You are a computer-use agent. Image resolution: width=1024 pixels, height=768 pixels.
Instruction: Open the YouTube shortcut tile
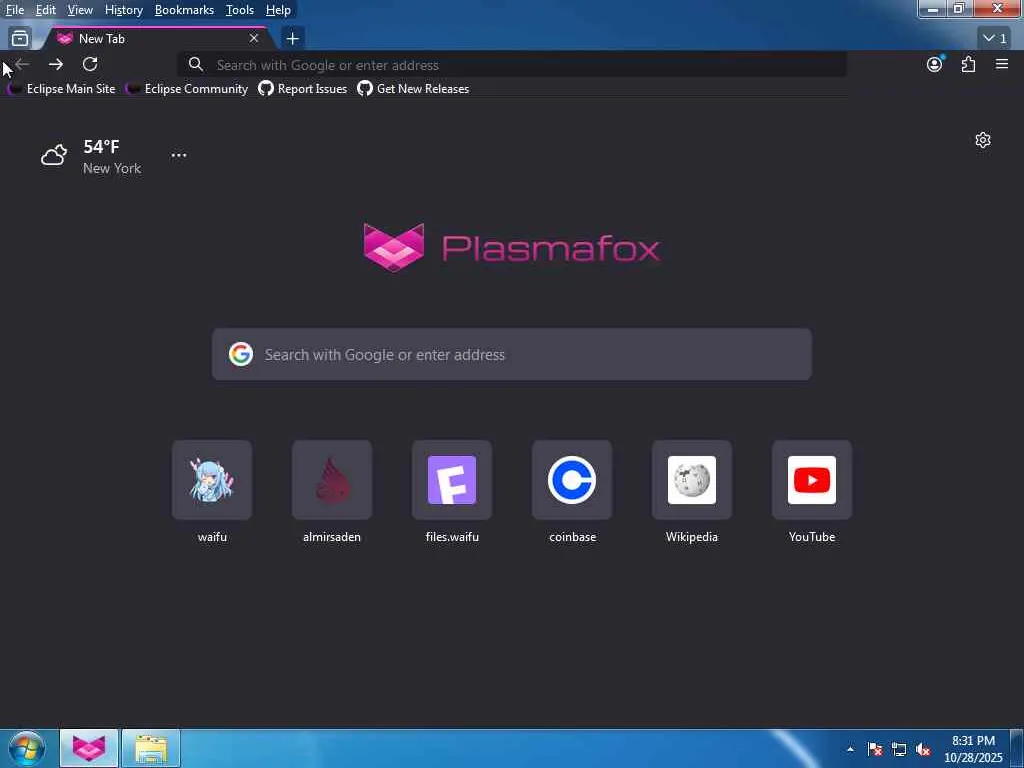point(812,480)
